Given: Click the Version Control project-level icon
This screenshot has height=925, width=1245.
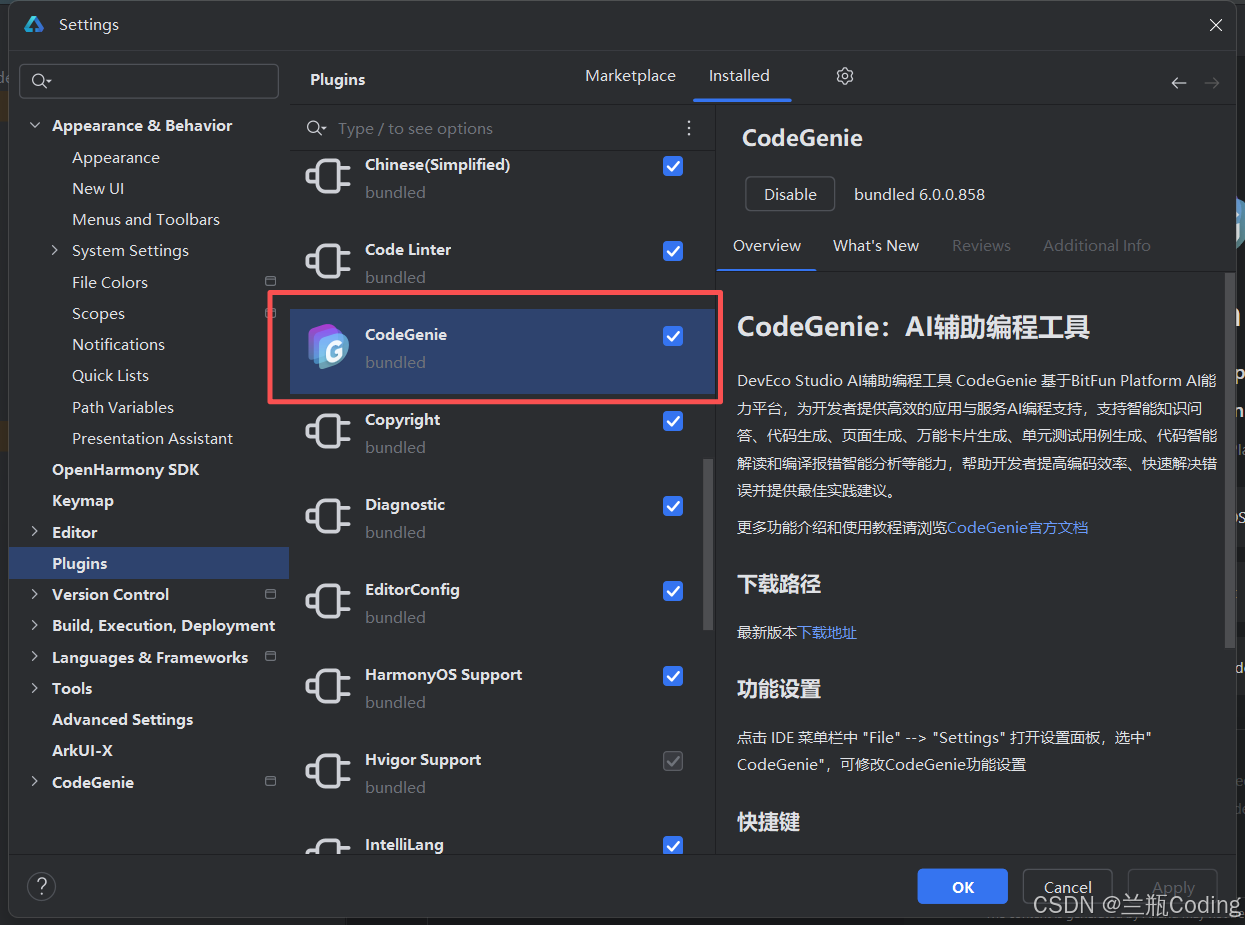Looking at the screenshot, I should [270, 594].
